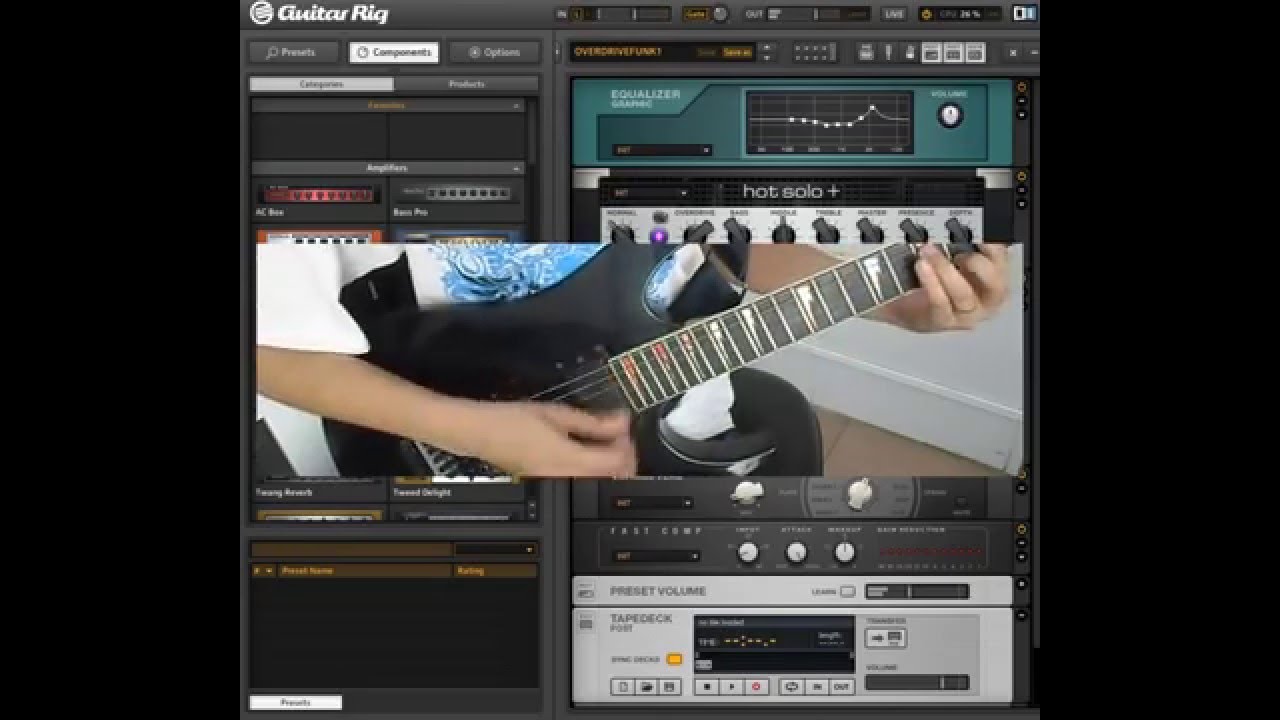The image size is (1280, 720).
Task: Click the Tapedeck Transfer button
Action: pyautogui.click(x=886, y=637)
